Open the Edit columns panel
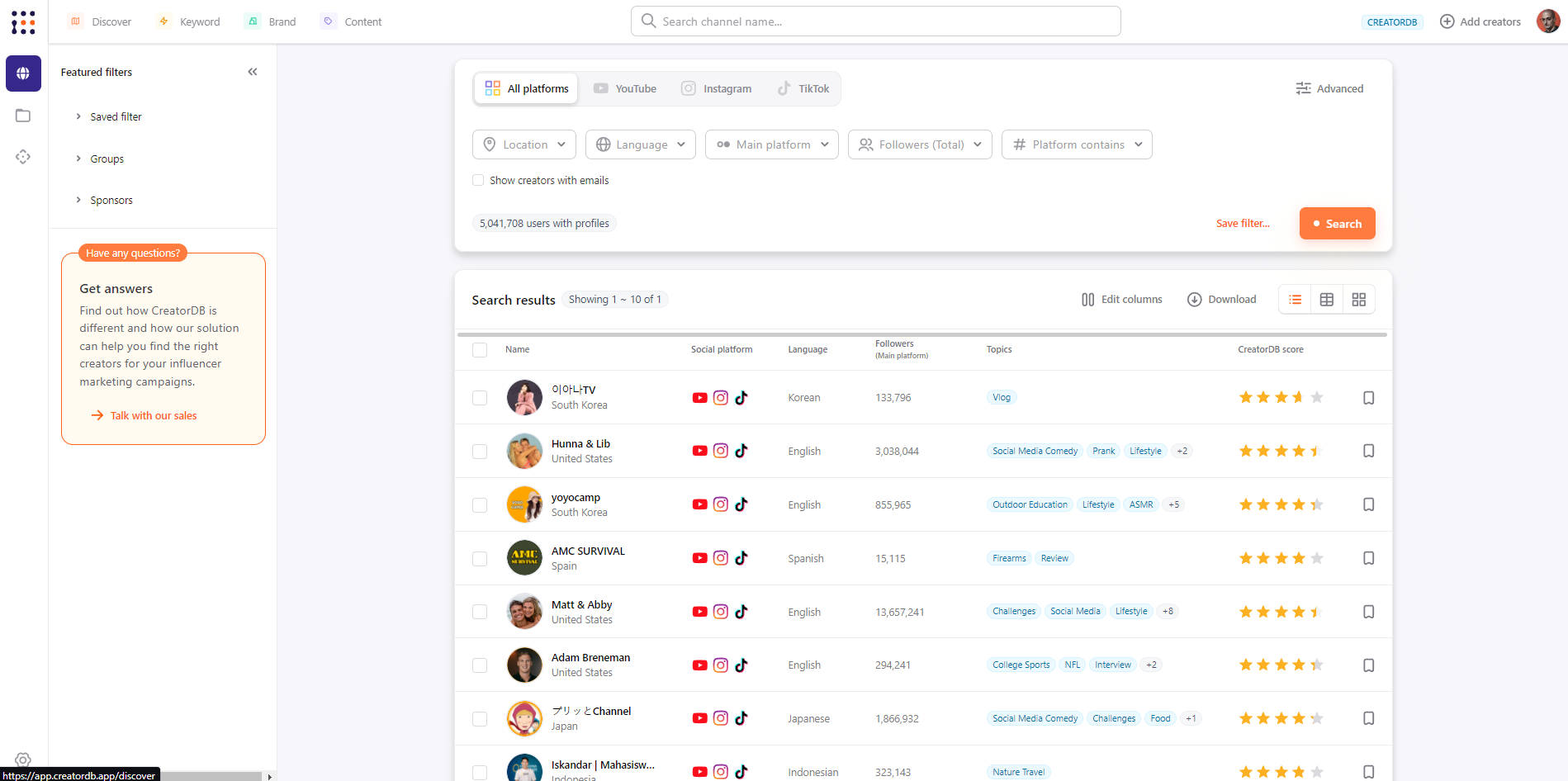Screen dimensions: 1568x781 point(1120,299)
